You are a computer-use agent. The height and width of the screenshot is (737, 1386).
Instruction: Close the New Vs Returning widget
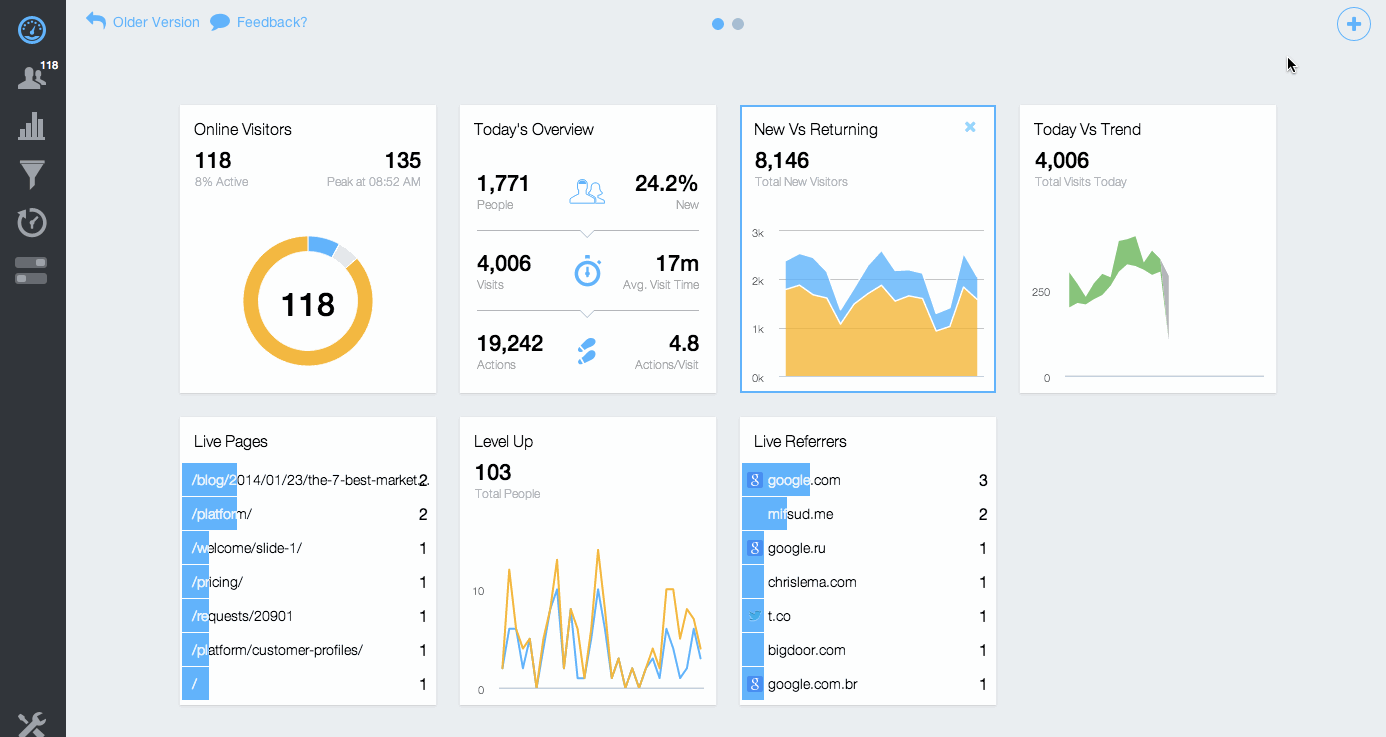pos(969,127)
